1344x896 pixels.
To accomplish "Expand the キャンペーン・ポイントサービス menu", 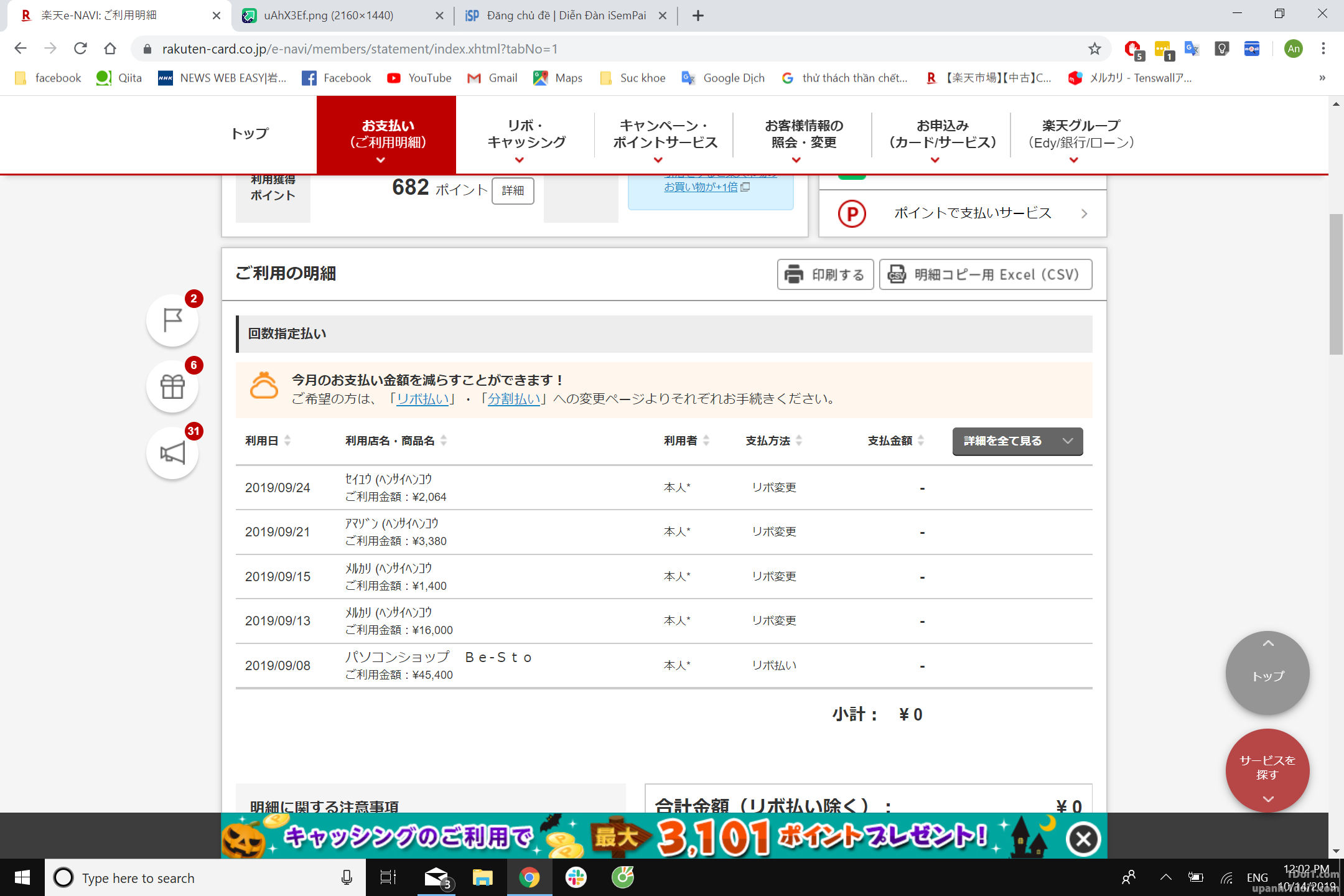I will click(x=665, y=134).
